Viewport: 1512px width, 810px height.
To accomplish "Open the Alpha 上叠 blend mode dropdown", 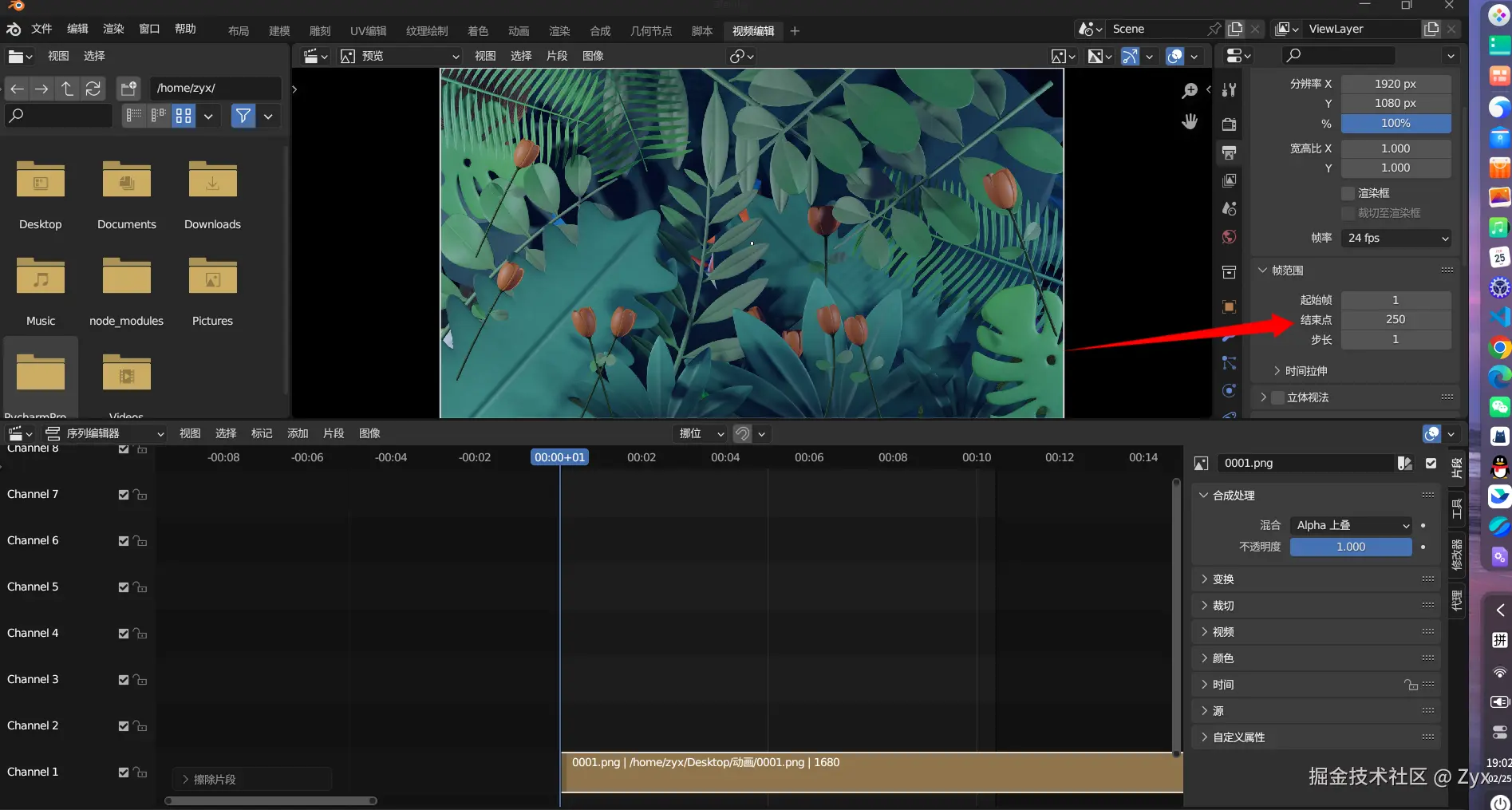I will [1351, 525].
